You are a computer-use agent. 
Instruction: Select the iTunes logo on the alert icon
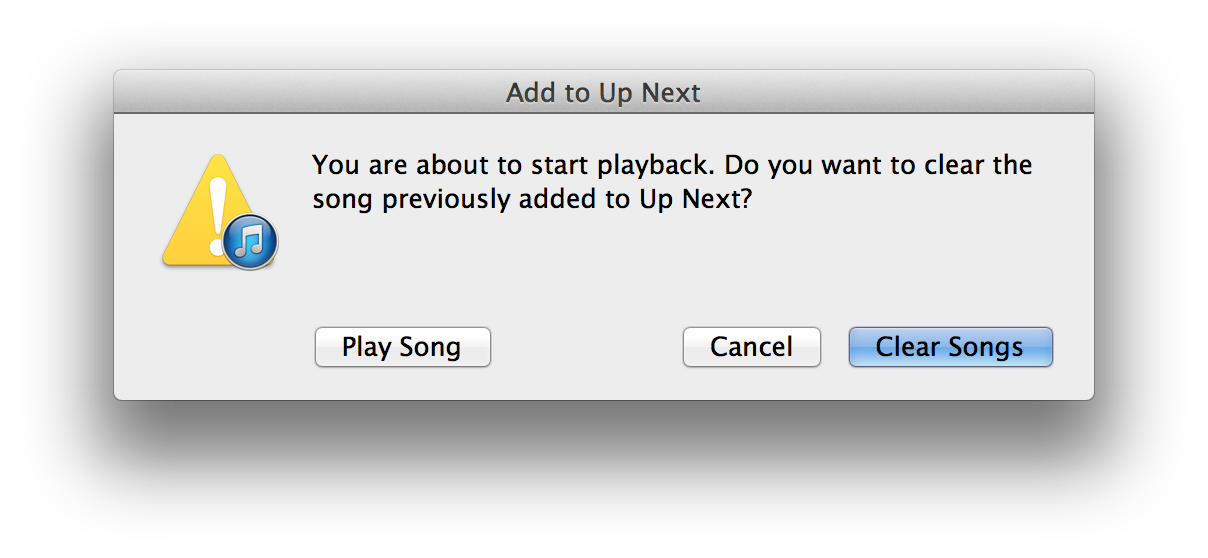coord(249,241)
